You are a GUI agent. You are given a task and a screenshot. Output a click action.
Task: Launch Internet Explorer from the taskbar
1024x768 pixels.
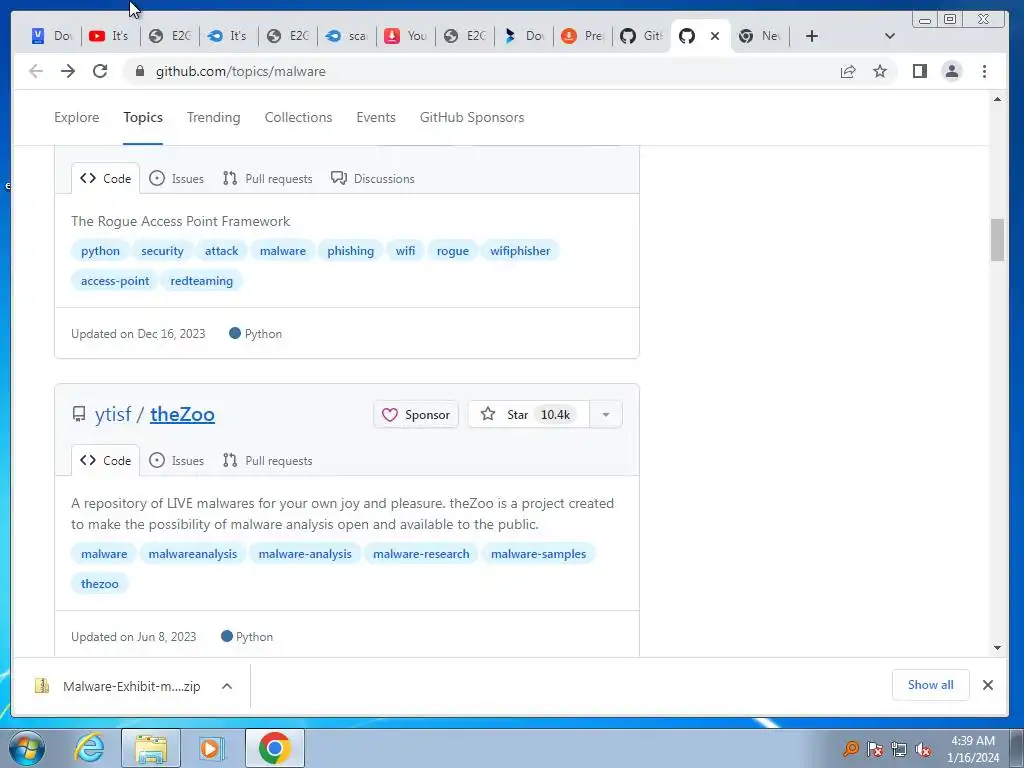pos(89,748)
